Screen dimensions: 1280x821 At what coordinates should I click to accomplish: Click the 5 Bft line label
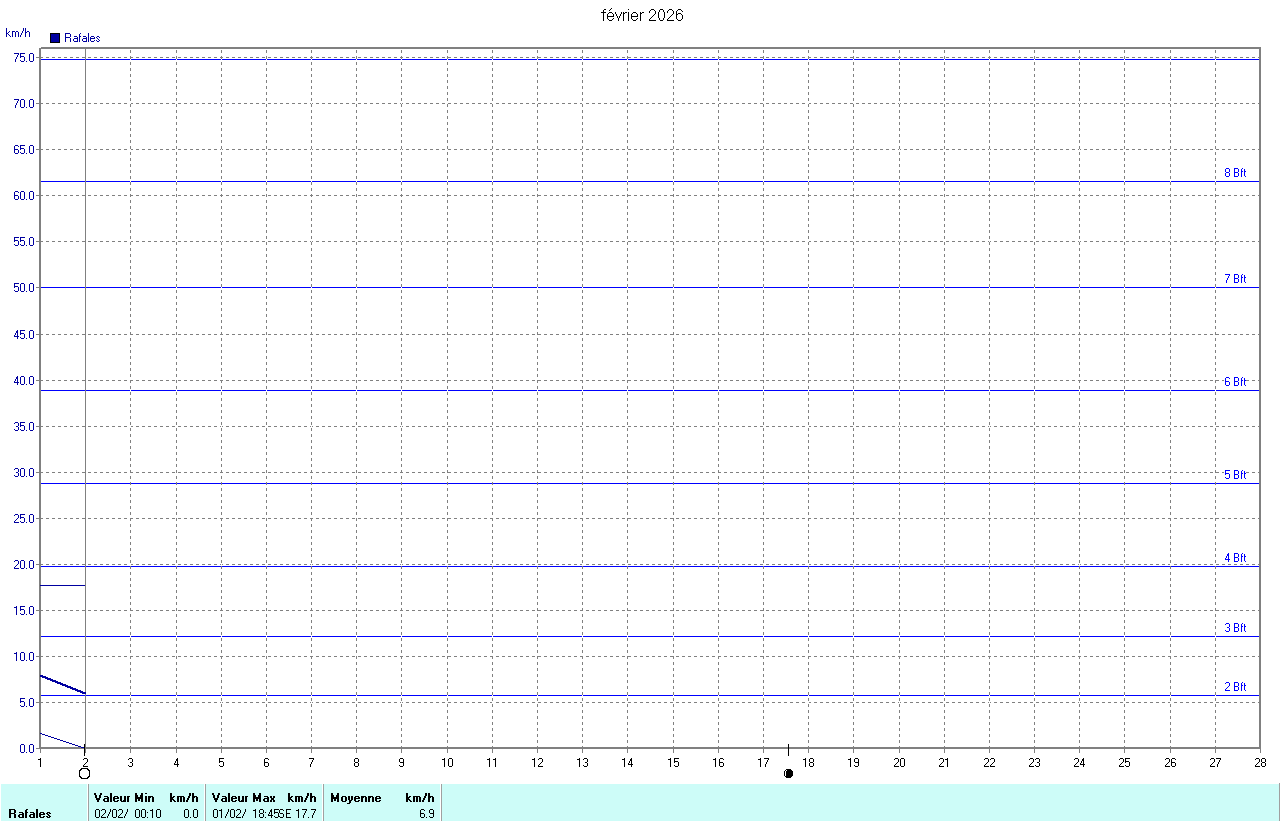coord(1235,475)
